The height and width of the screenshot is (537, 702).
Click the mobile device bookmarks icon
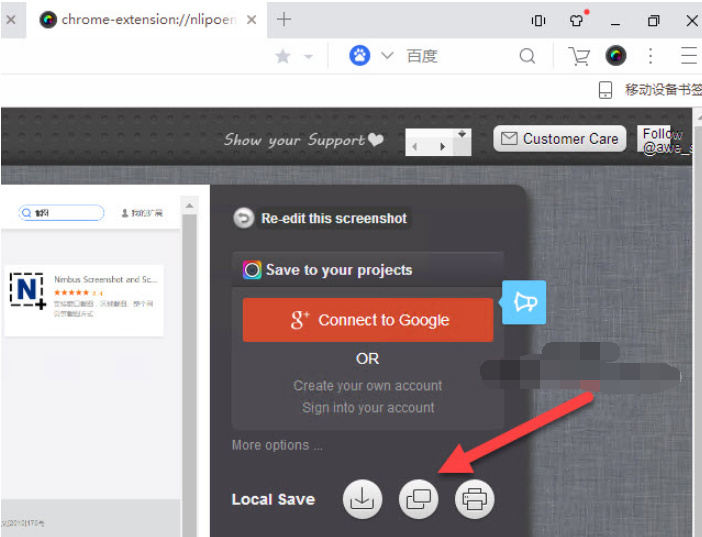click(x=605, y=90)
